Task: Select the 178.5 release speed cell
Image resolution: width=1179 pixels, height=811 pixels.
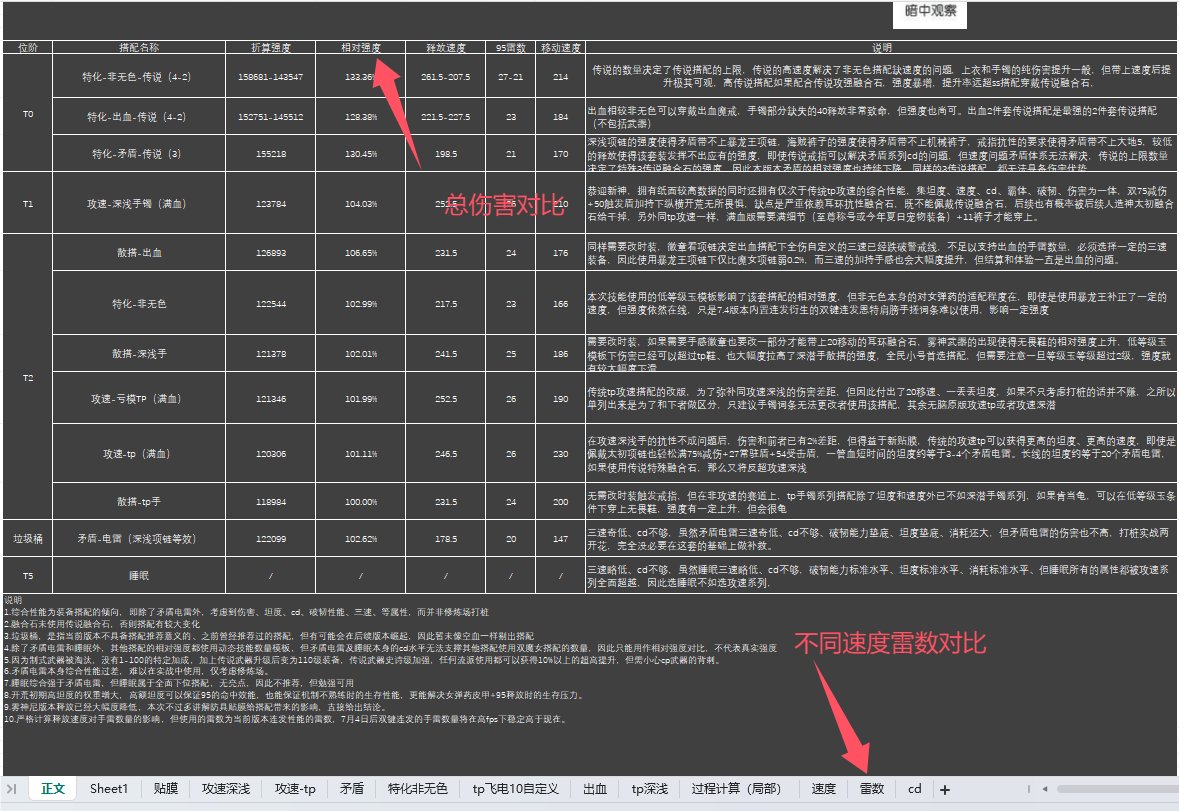Action: (446, 539)
